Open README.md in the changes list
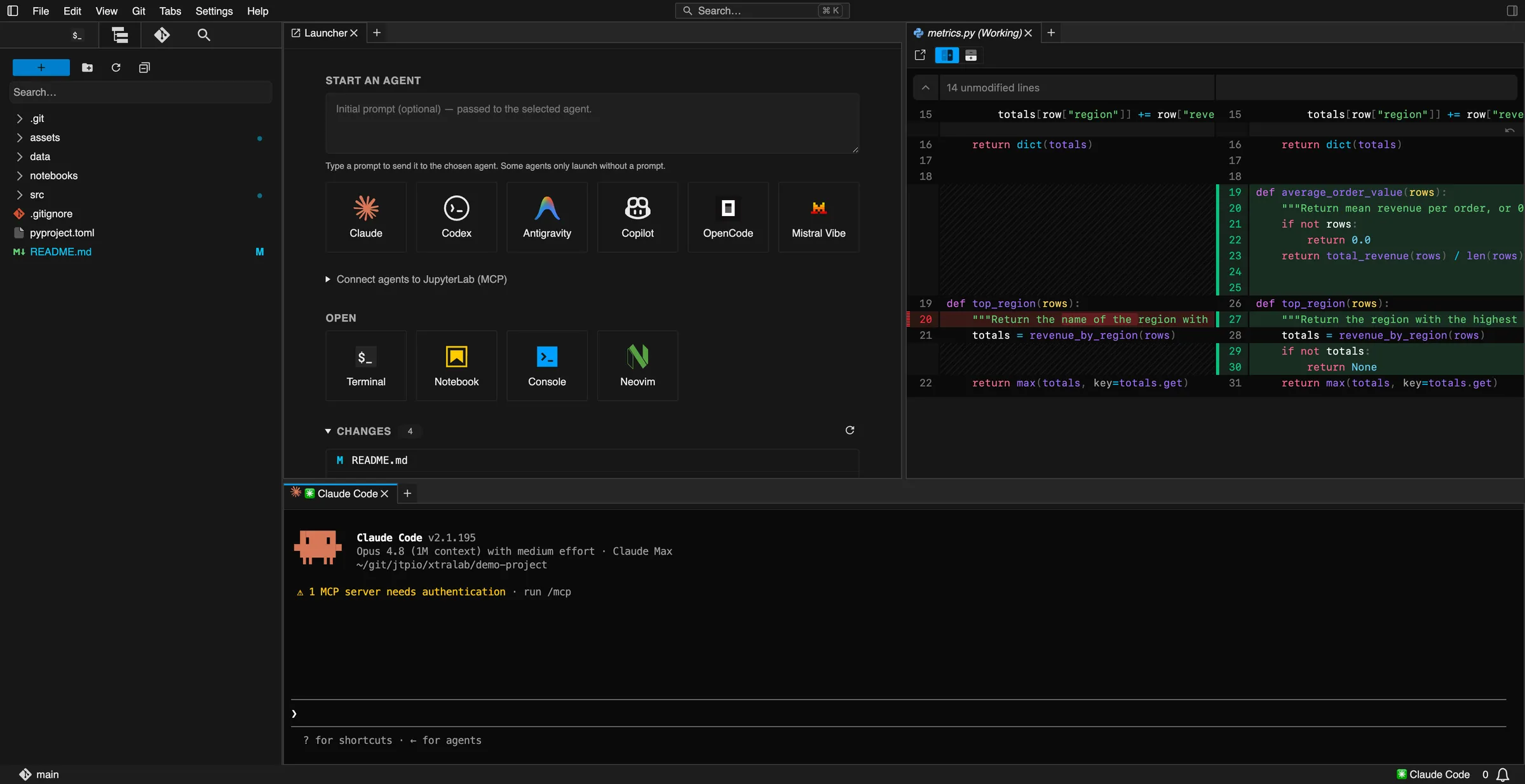 click(x=592, y=461)
